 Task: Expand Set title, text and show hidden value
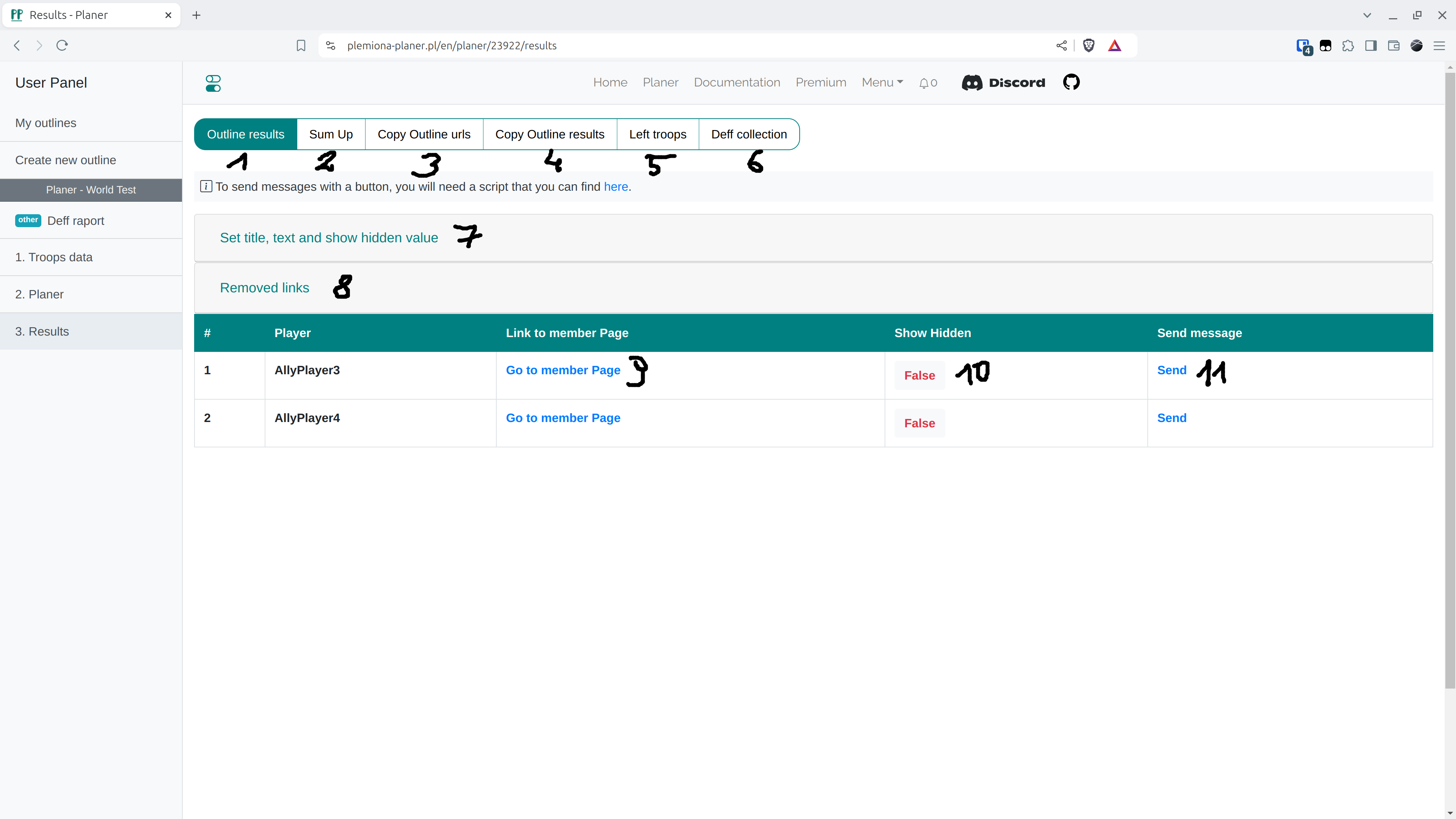328,238
